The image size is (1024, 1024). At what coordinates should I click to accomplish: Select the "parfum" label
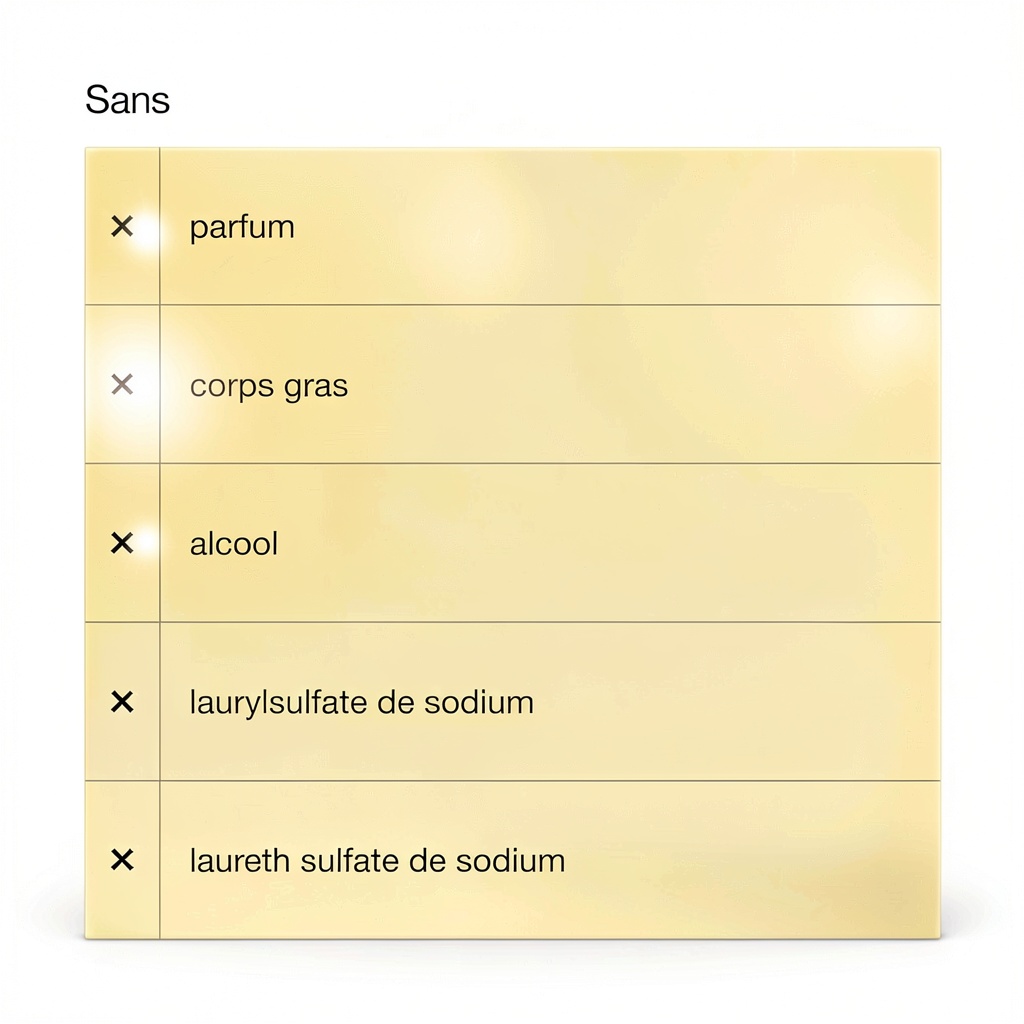242,228
